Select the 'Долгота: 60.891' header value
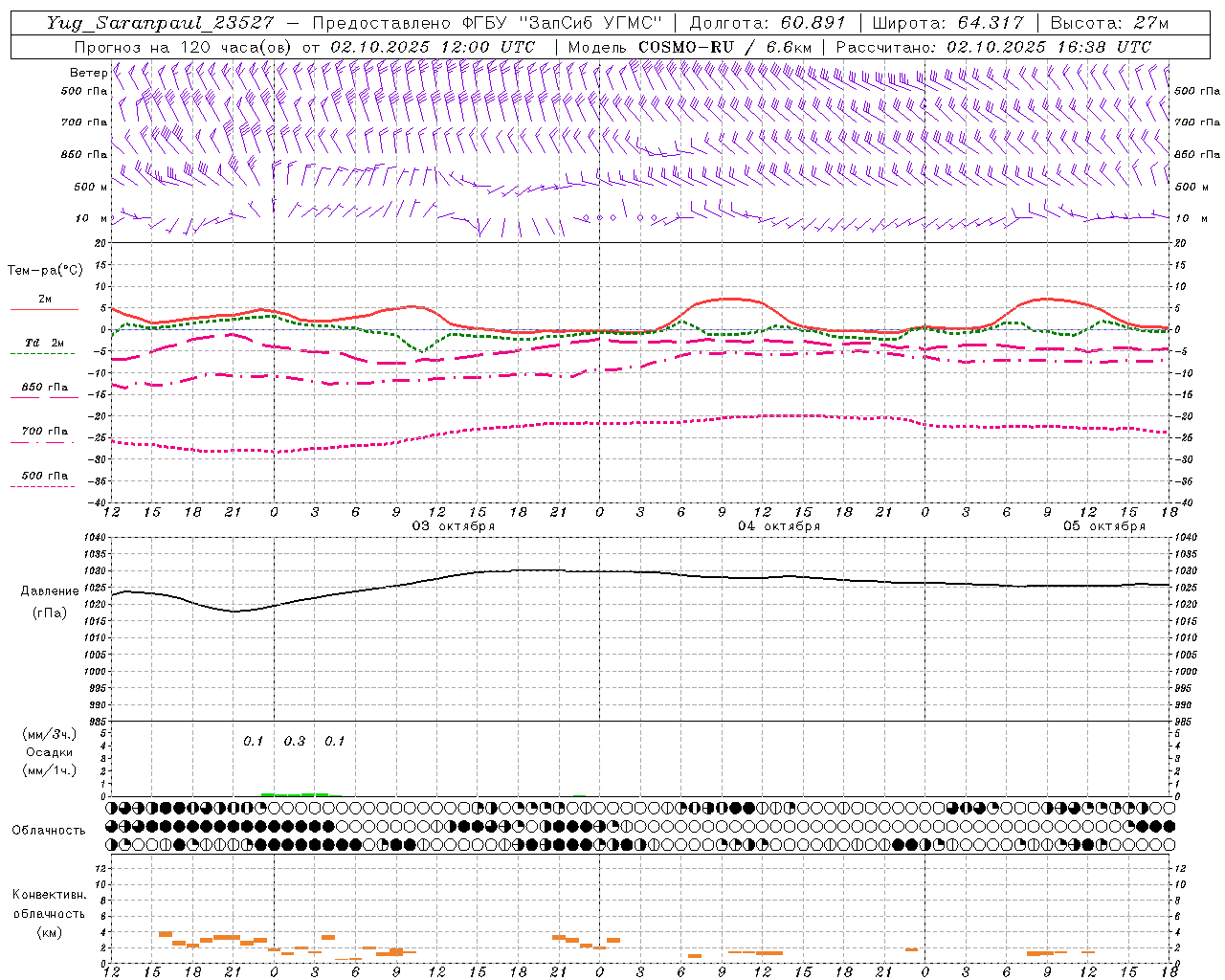 (x=768, y=23)
